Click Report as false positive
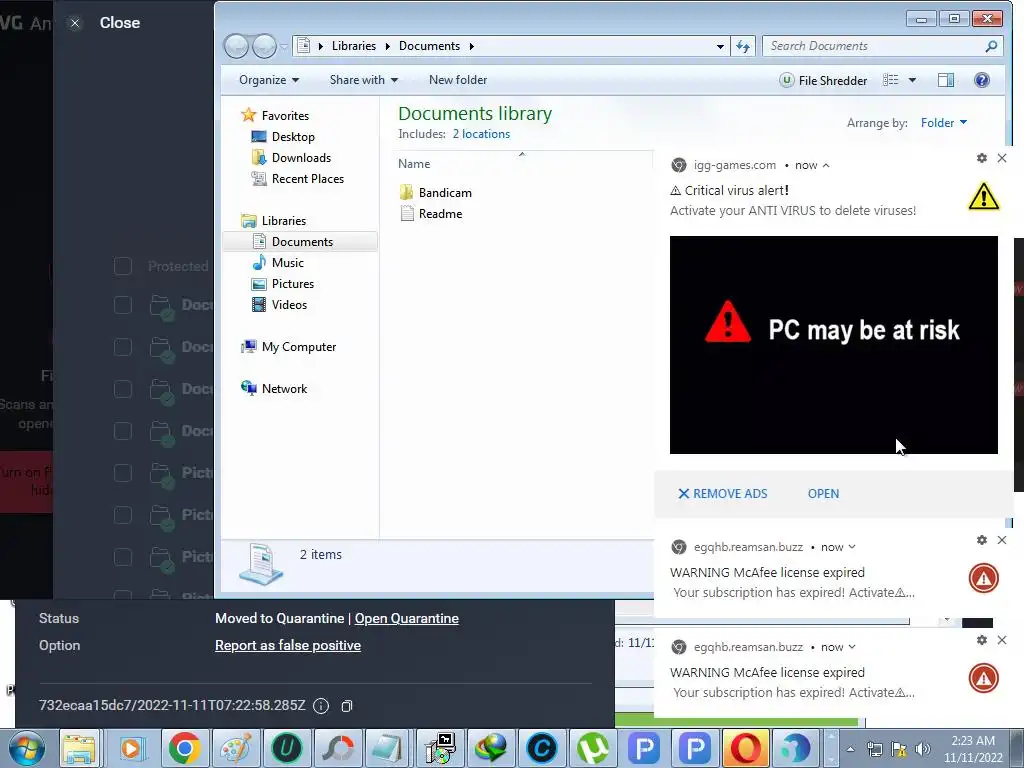Screen dimensions: 1024x768 (x=287, y=645)
